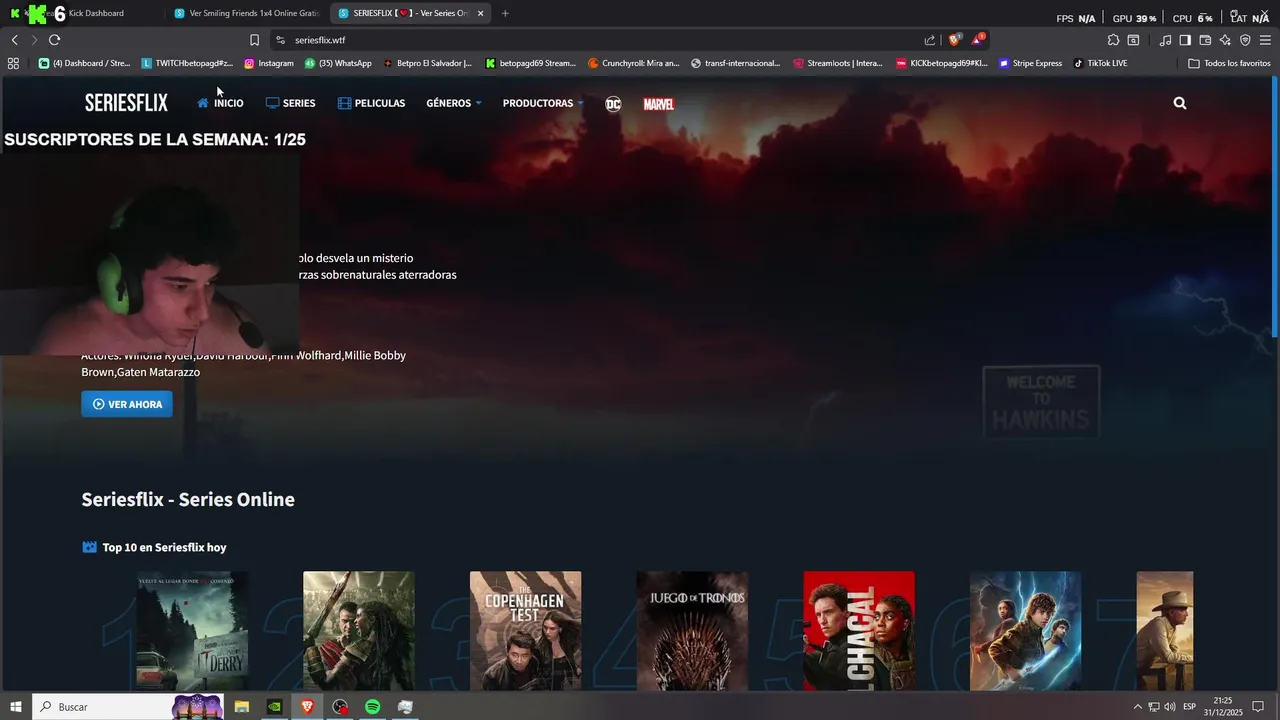Open the Windows Start button
Screen dimensions: 1280x720
point(15,707)
